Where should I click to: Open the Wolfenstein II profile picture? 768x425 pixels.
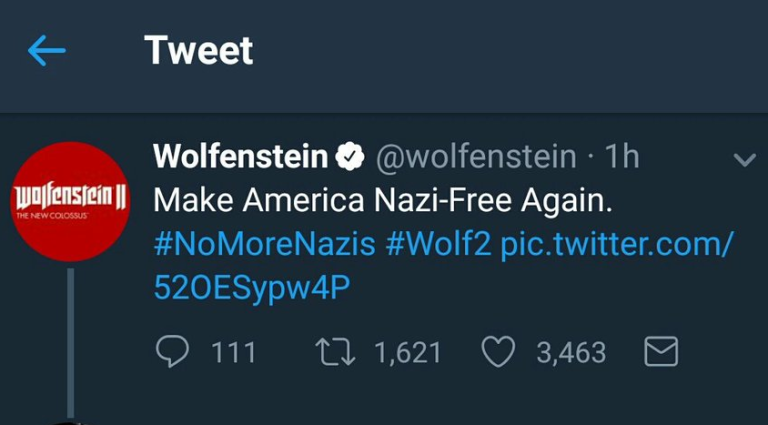69,201
